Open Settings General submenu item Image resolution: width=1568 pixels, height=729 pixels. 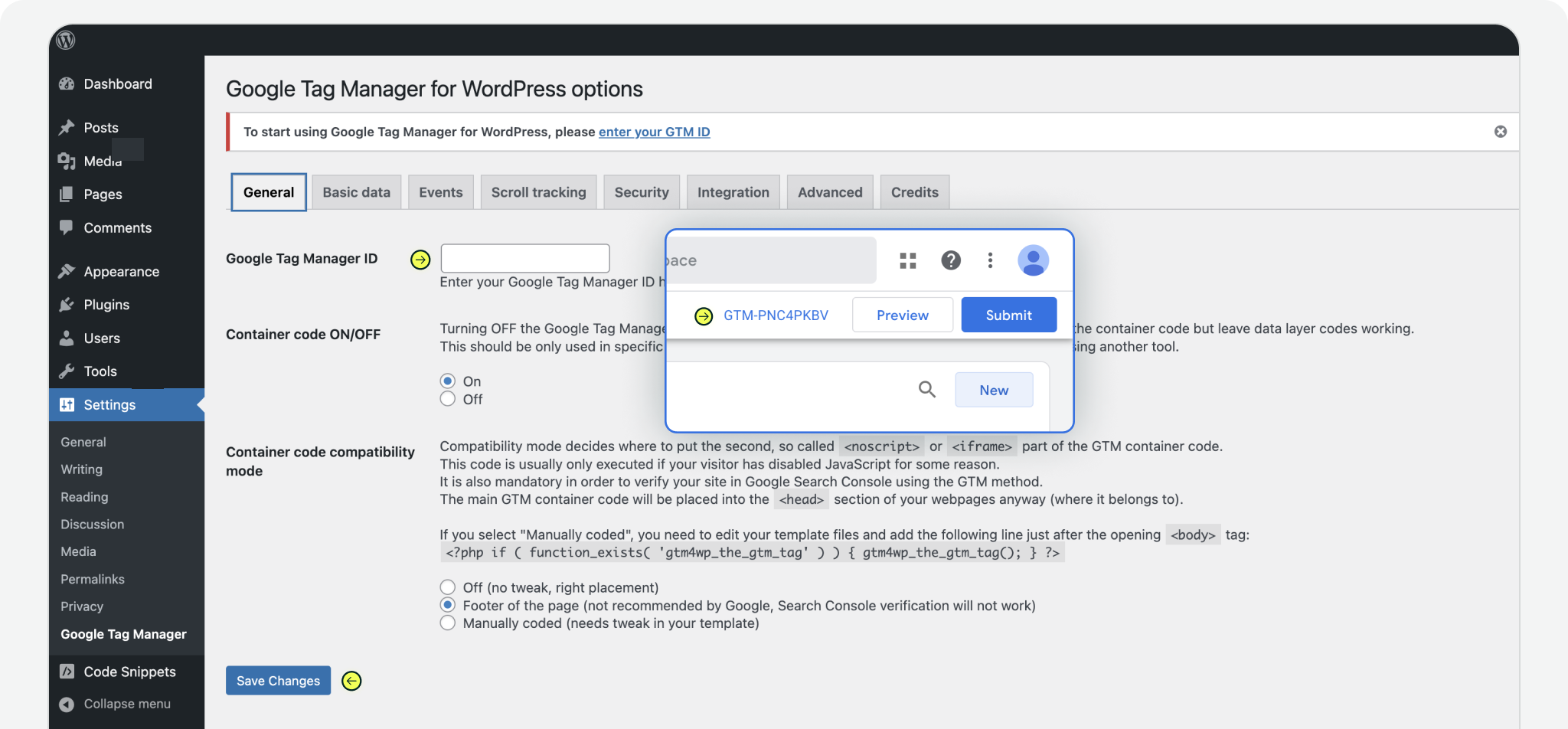(83, 442)
